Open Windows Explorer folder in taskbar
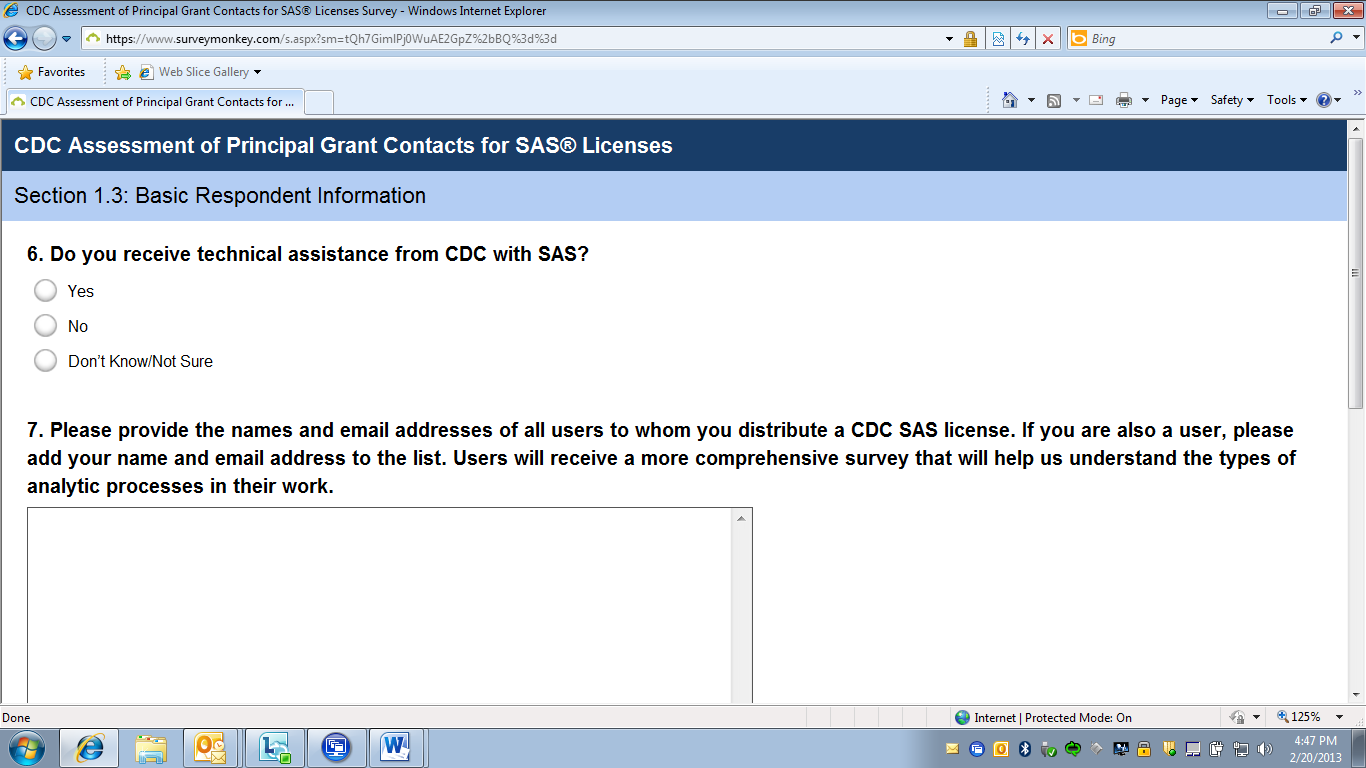1366x768 pixels. point(152,748)
